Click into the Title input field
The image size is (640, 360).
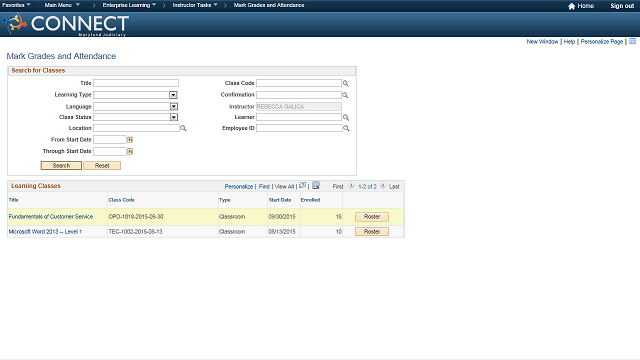point(136,83)
